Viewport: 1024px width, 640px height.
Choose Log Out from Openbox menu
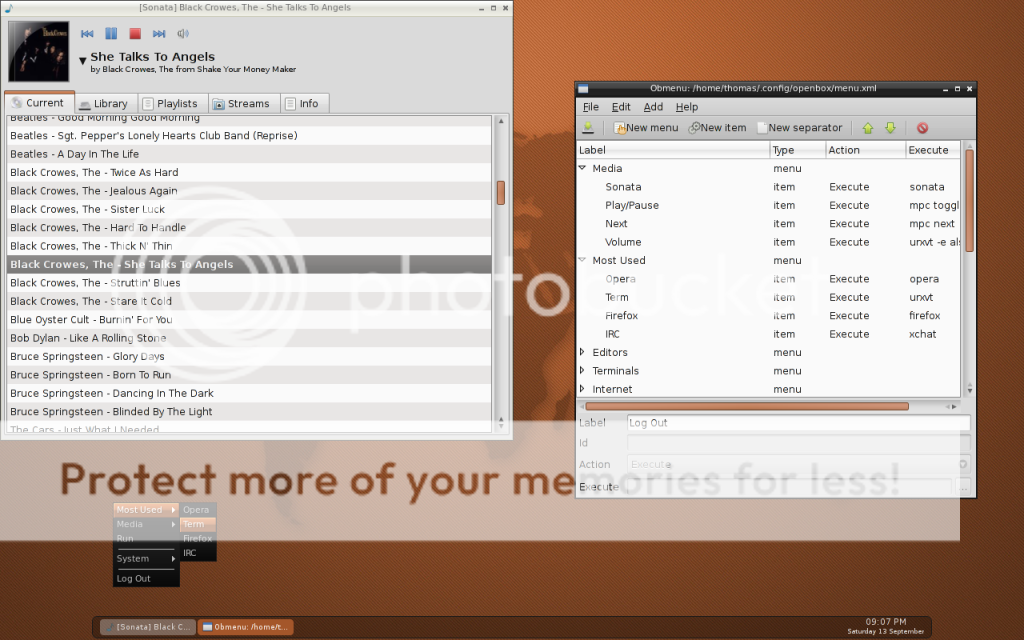146,579
